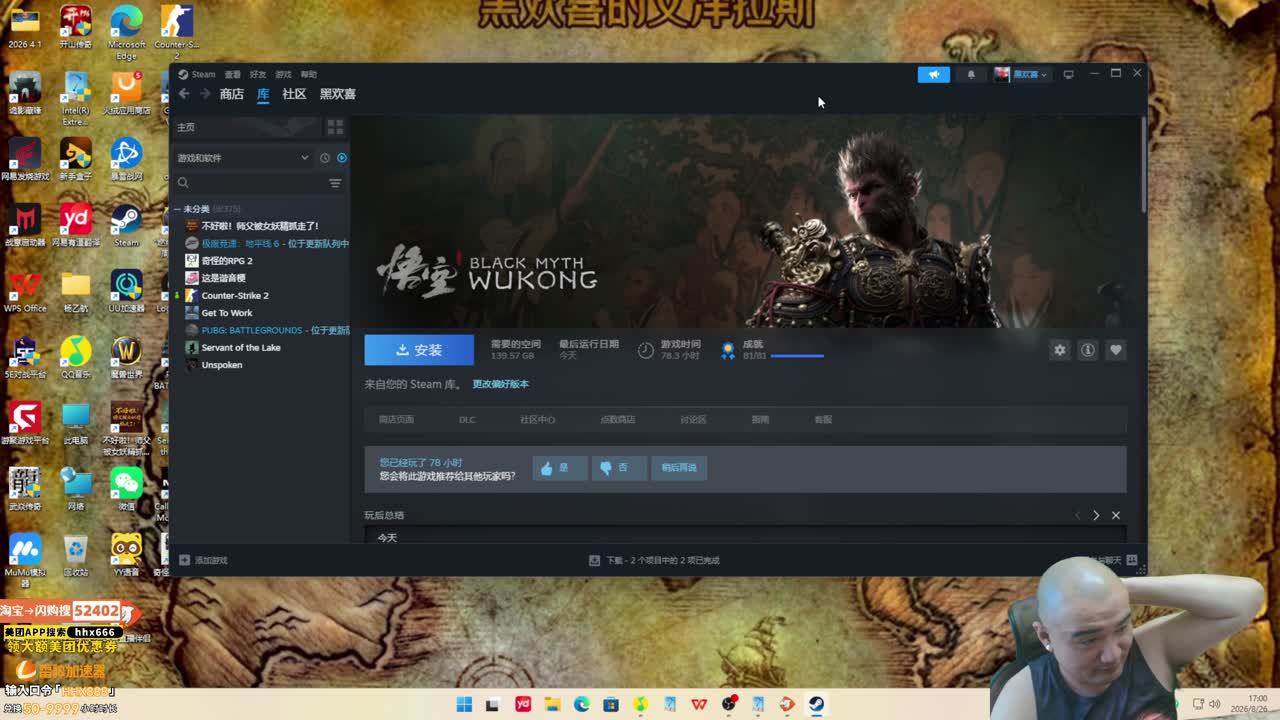Click the Steam window vertical scrollbar

[1143, 165]
